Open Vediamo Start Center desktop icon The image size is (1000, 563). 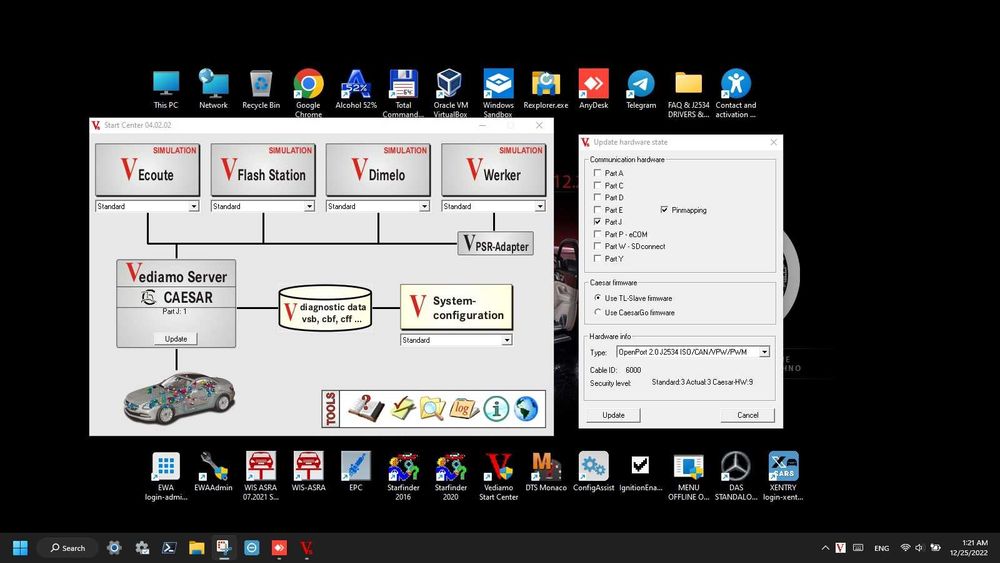click(x=498, y=476)
